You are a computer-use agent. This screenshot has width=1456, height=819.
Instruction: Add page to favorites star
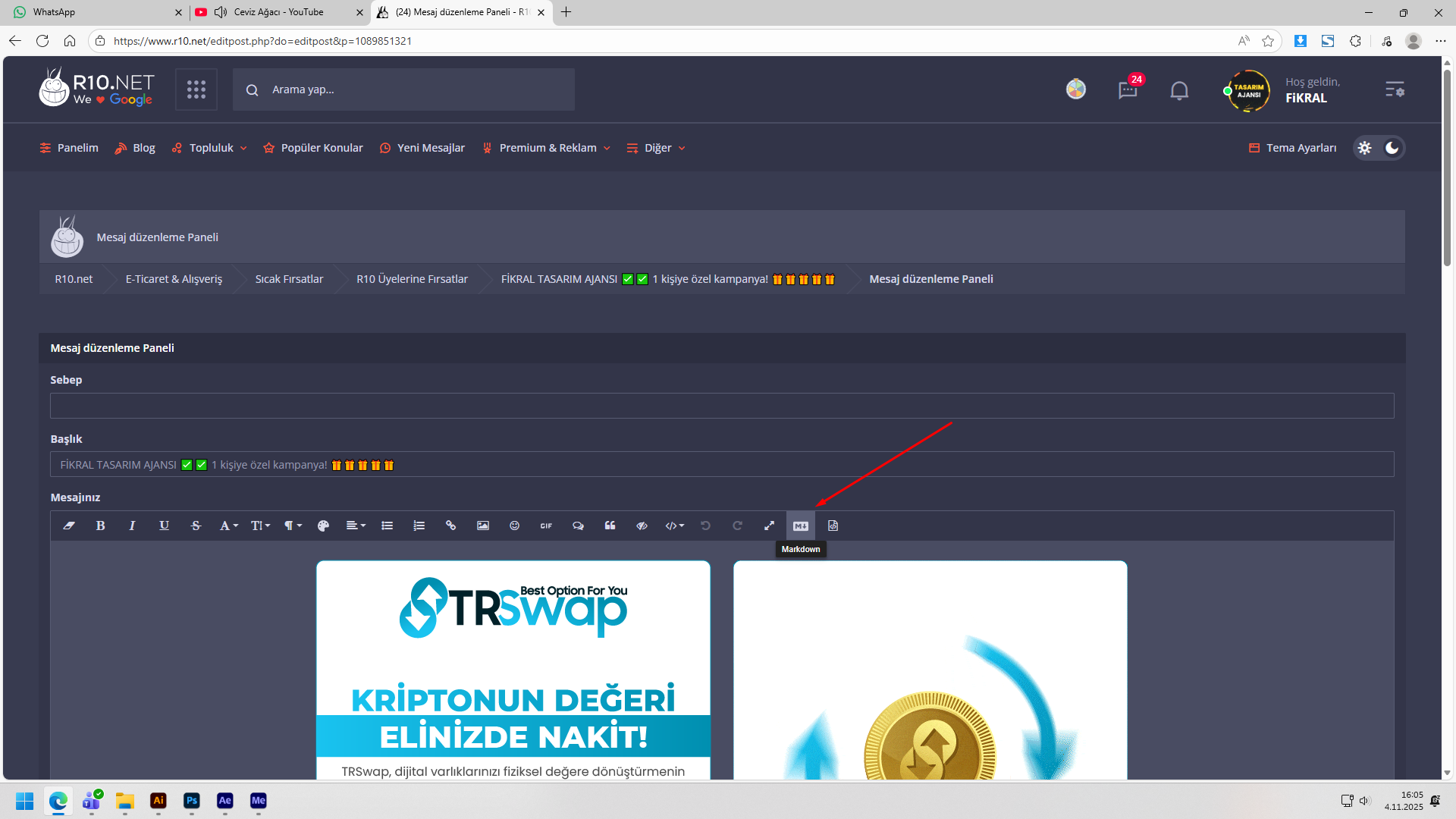1268,41
